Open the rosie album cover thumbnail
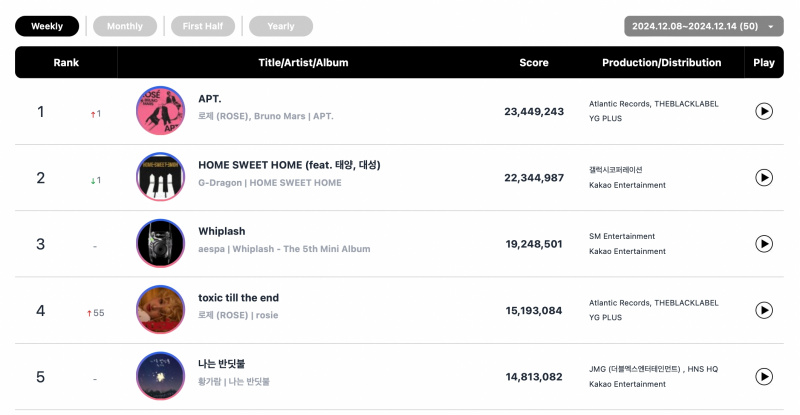Screen dimensions: 800x415 (160, 309)
